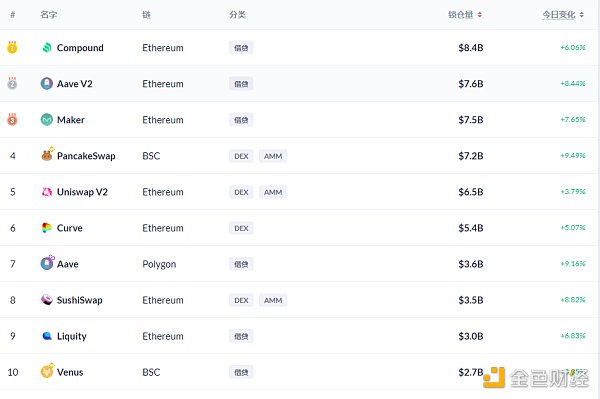
Task: Click the Venus gold logo icon
Action: [47, 371]
